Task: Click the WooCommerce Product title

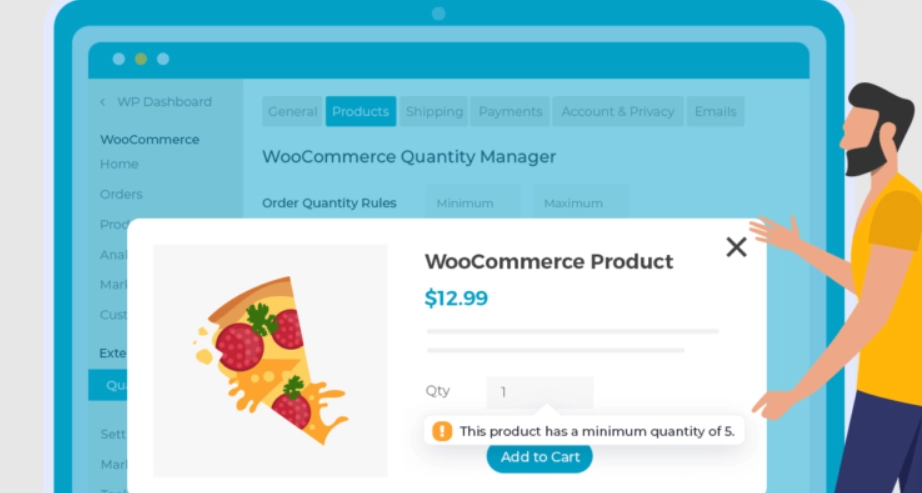Action: (x=549, y=262)
